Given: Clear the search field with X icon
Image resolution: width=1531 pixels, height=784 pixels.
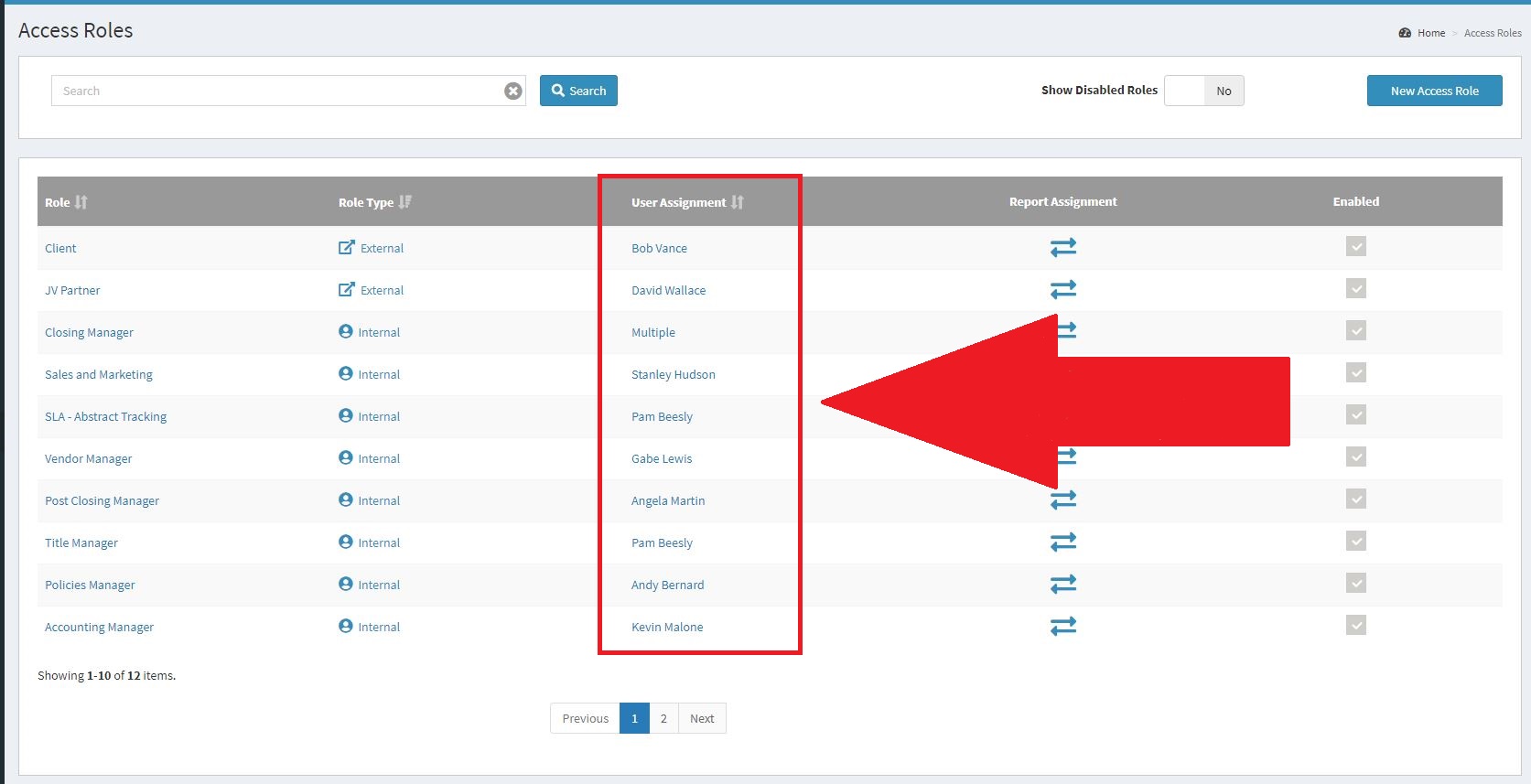Looking at the screenshot, I should 513,91.
